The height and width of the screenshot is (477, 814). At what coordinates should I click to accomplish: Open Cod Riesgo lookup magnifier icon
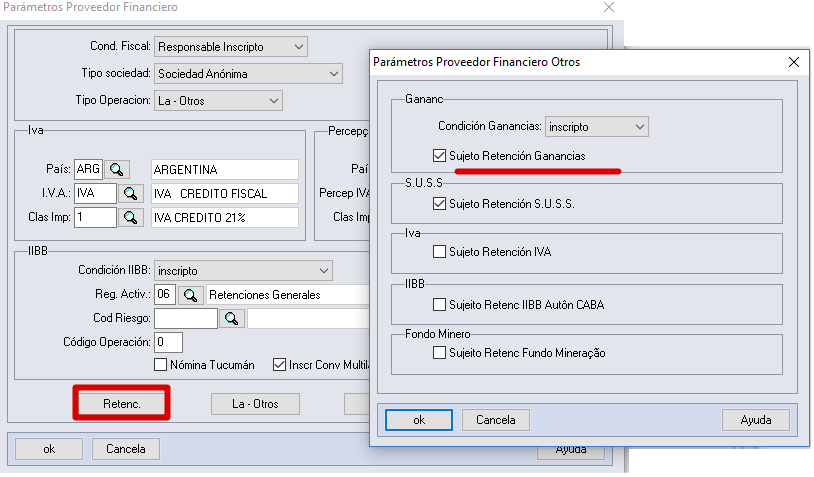[x=232, y=318]
